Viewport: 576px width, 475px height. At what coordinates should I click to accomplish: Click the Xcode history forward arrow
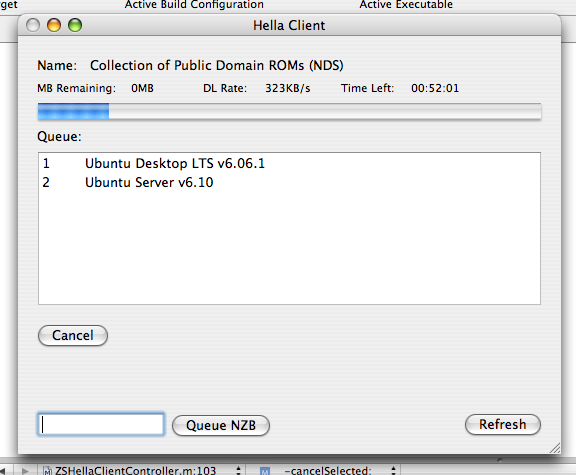pos(25,471)
